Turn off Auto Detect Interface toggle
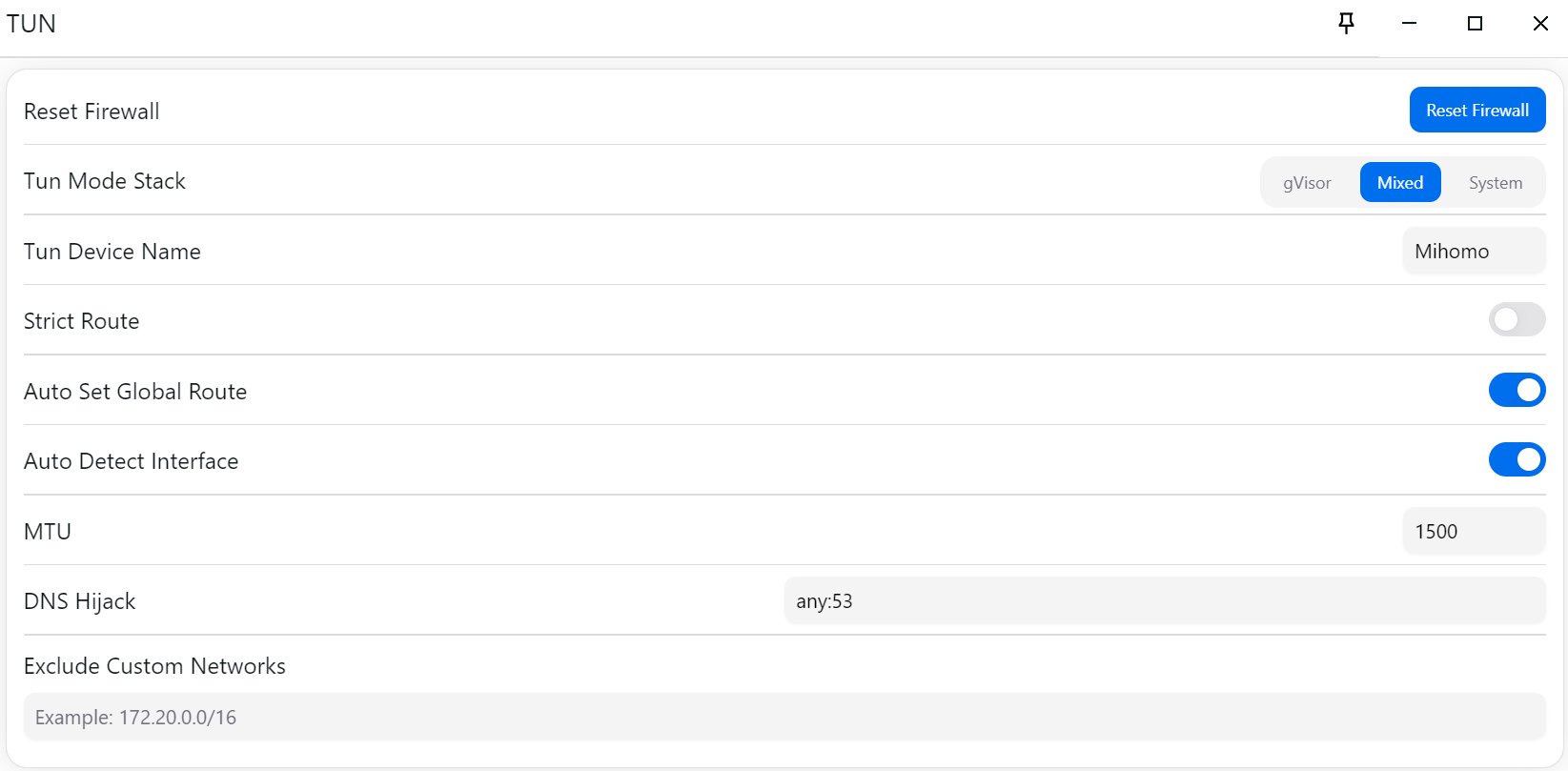This screenshot has height=771, width=1568. [x=1517, y=460]
